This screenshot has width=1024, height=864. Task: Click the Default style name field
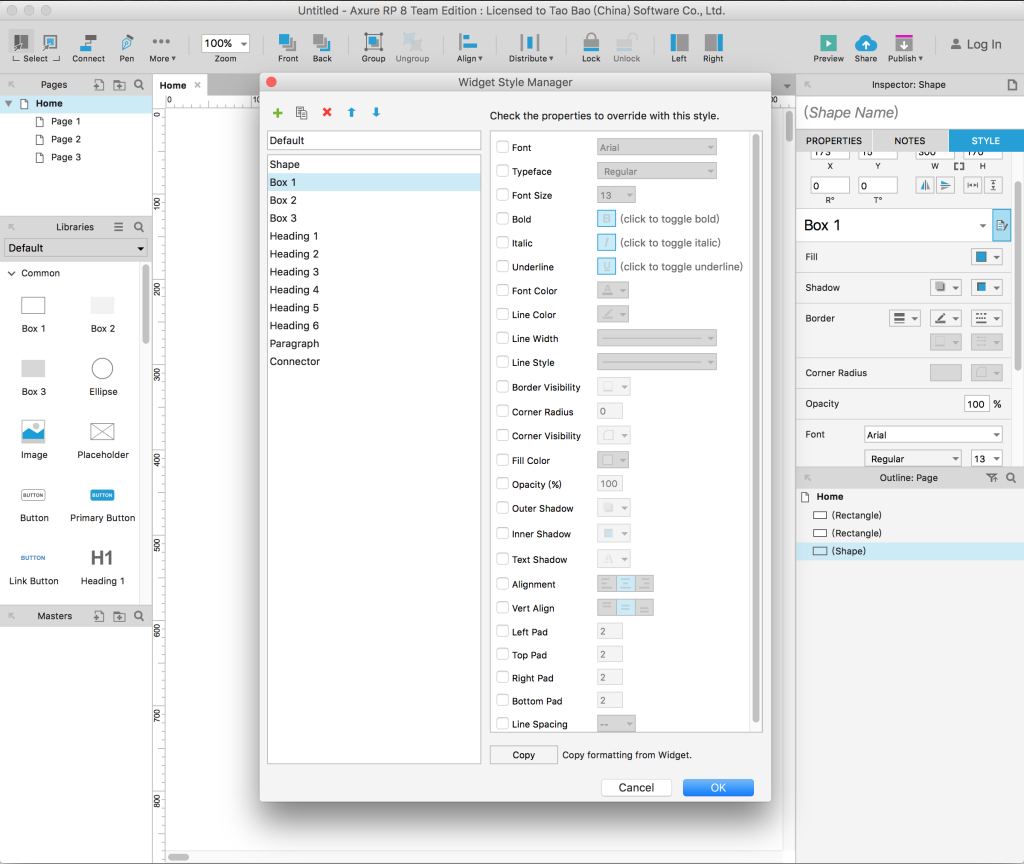point(374,140)
